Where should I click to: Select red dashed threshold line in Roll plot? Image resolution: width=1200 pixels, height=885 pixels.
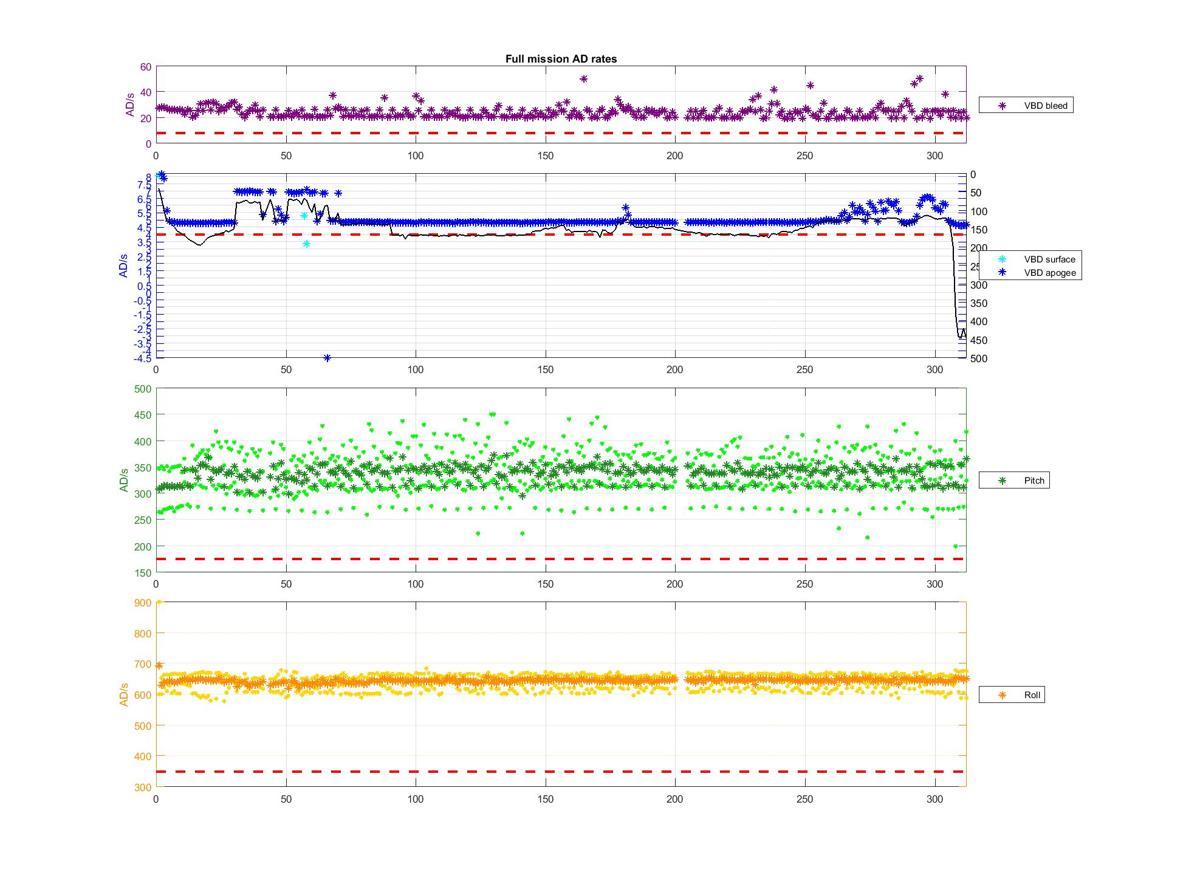pyautogui.click(x=560, y=771)
